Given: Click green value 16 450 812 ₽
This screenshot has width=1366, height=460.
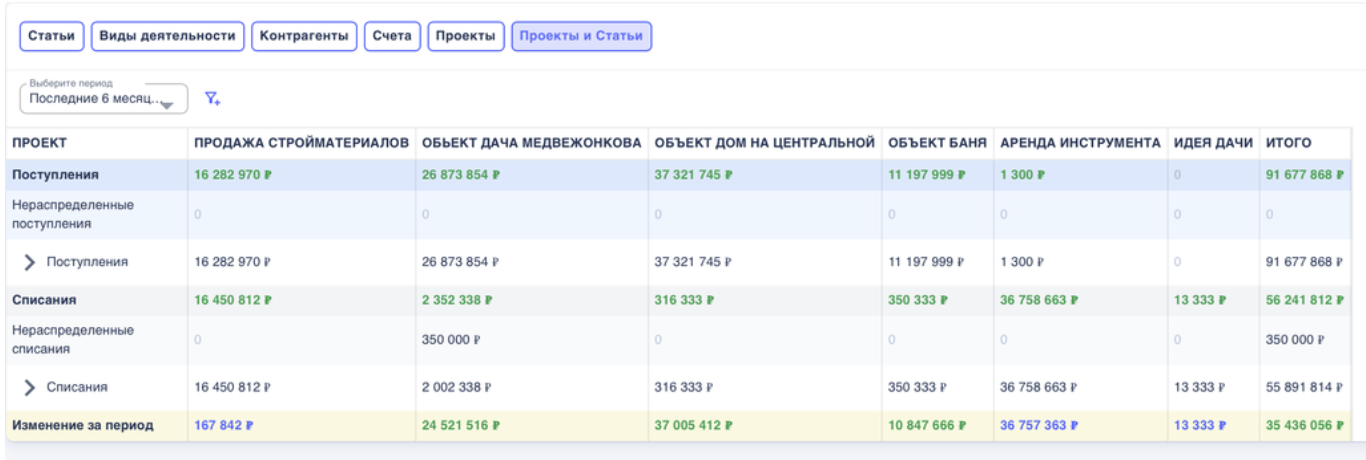Looking at the screenshot, I should click(233, 299).
